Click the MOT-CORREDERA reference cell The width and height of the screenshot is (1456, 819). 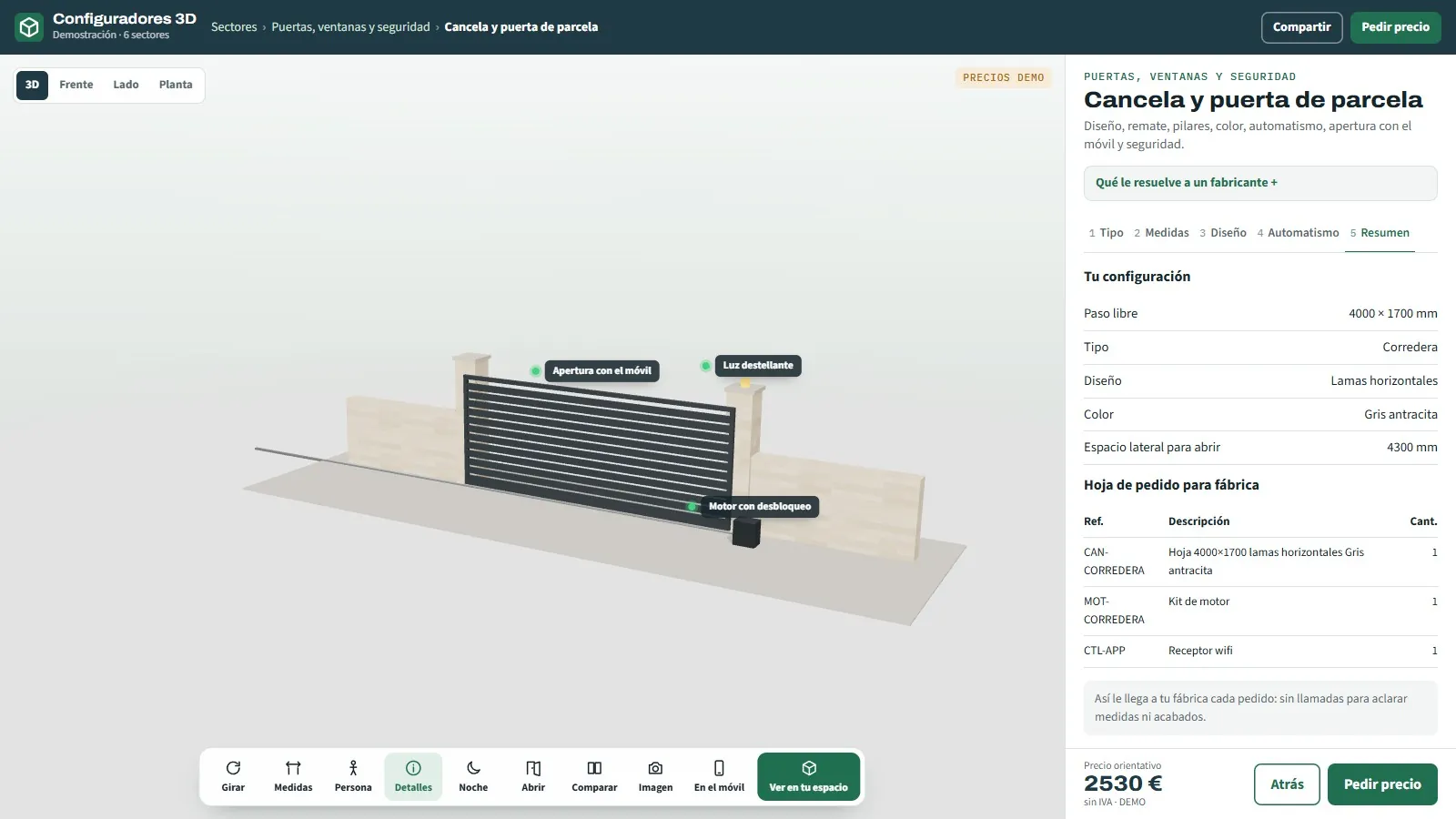coord(1114,611)
